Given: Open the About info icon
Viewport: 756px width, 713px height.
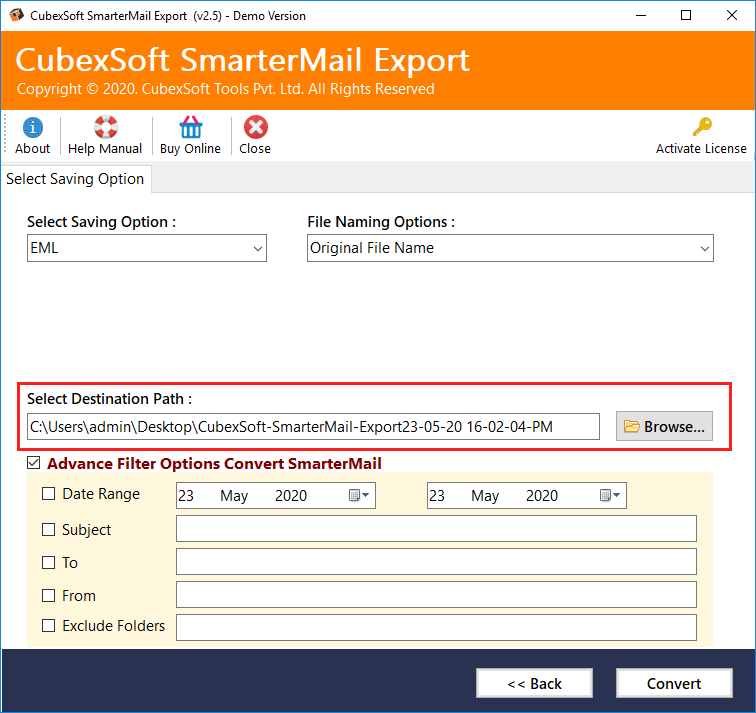Looking at the screenshot, I should pos(32,127).
